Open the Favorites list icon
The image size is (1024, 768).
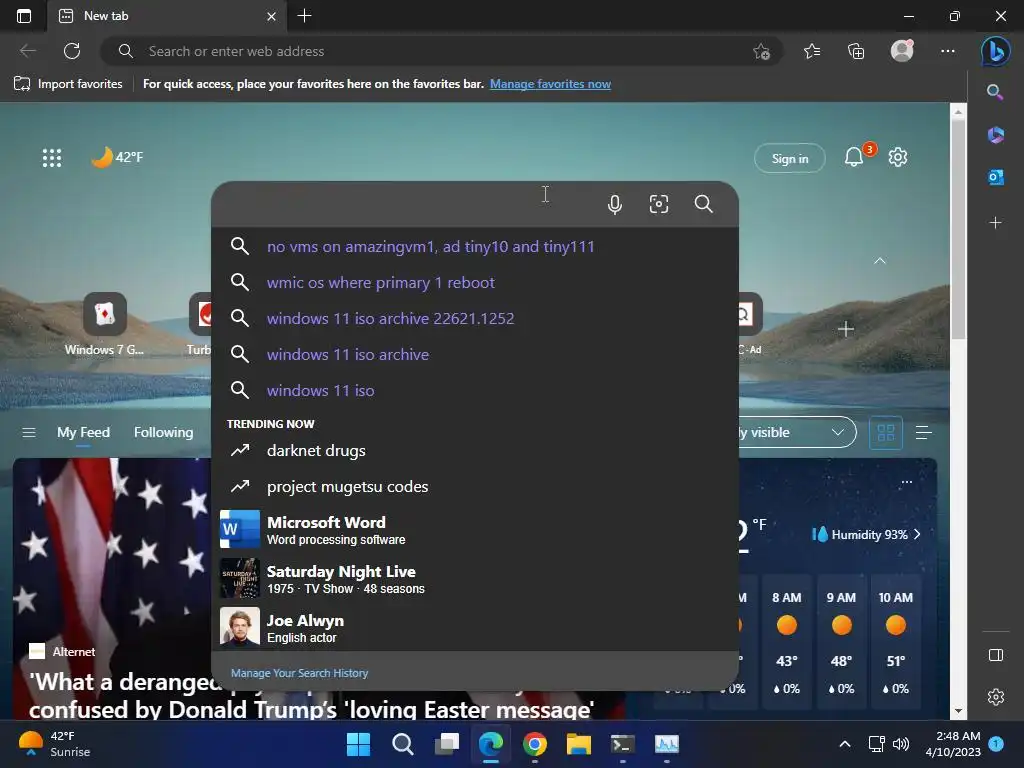pyautogui.click(x=812, y=51)
